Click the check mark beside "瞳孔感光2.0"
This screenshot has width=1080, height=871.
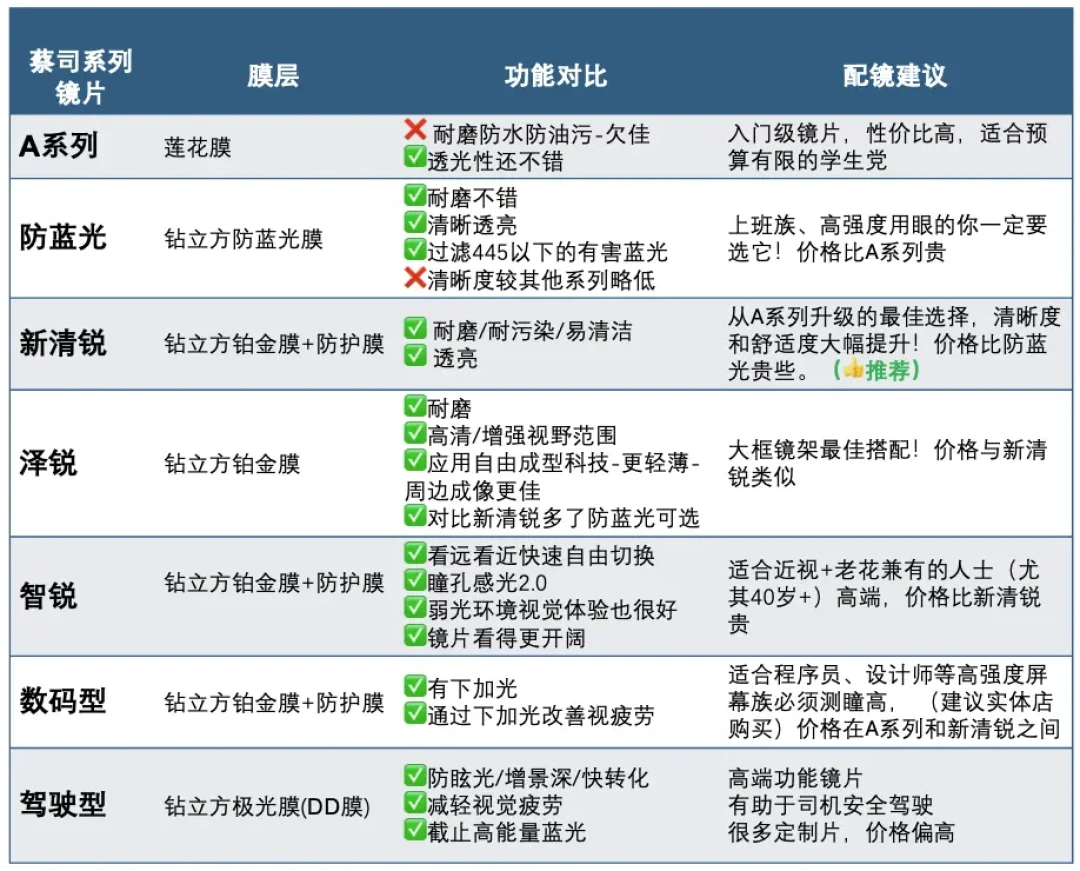[415, 580]
